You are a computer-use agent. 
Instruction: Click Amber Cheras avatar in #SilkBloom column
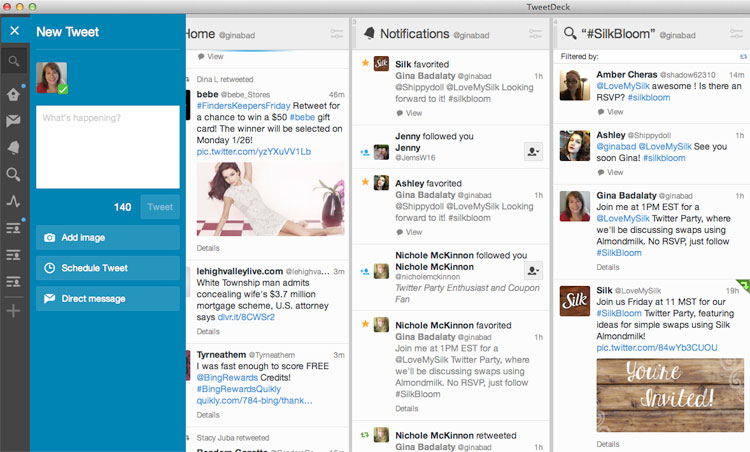point(575,85)
